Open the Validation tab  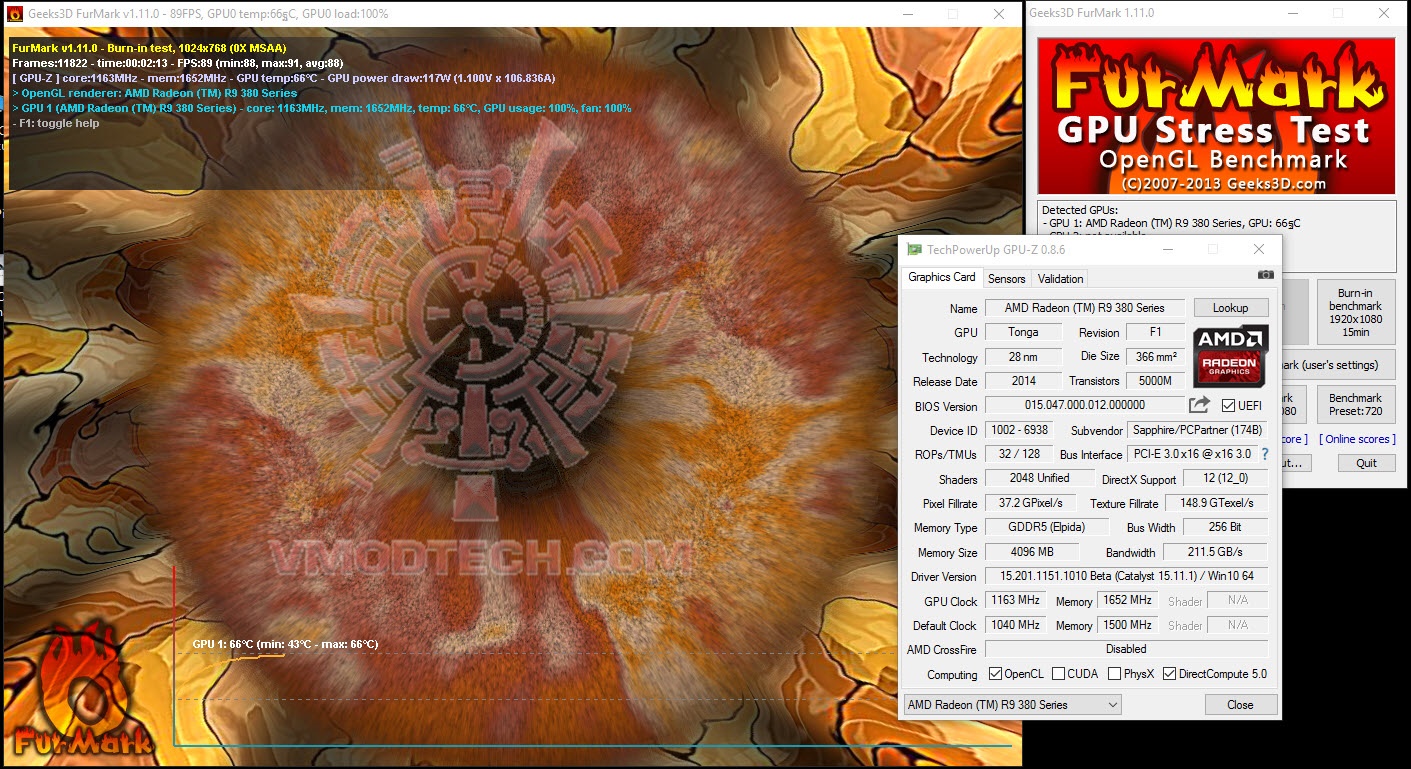tap(1060, 279)
